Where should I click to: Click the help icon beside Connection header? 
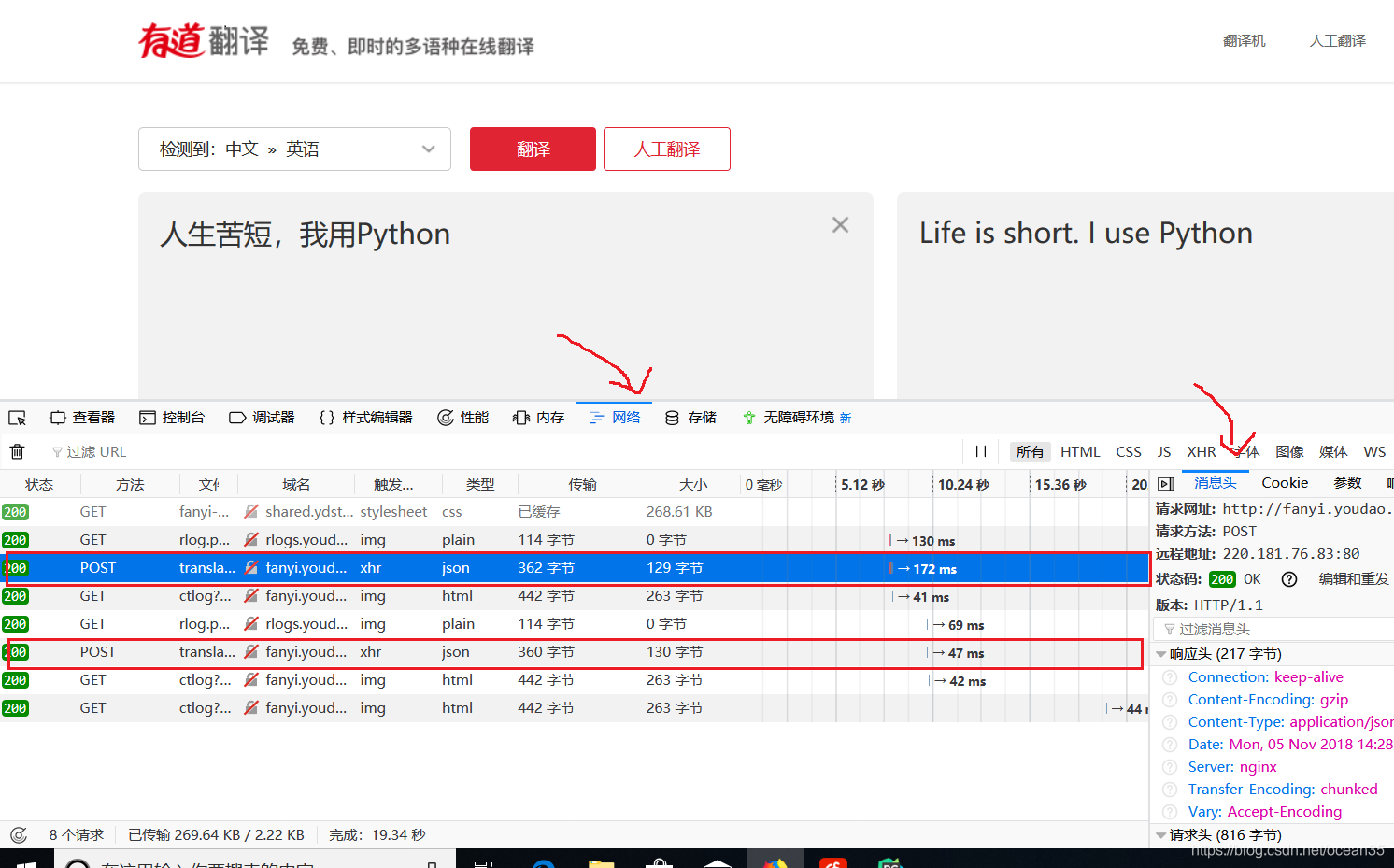[1170, 677]
